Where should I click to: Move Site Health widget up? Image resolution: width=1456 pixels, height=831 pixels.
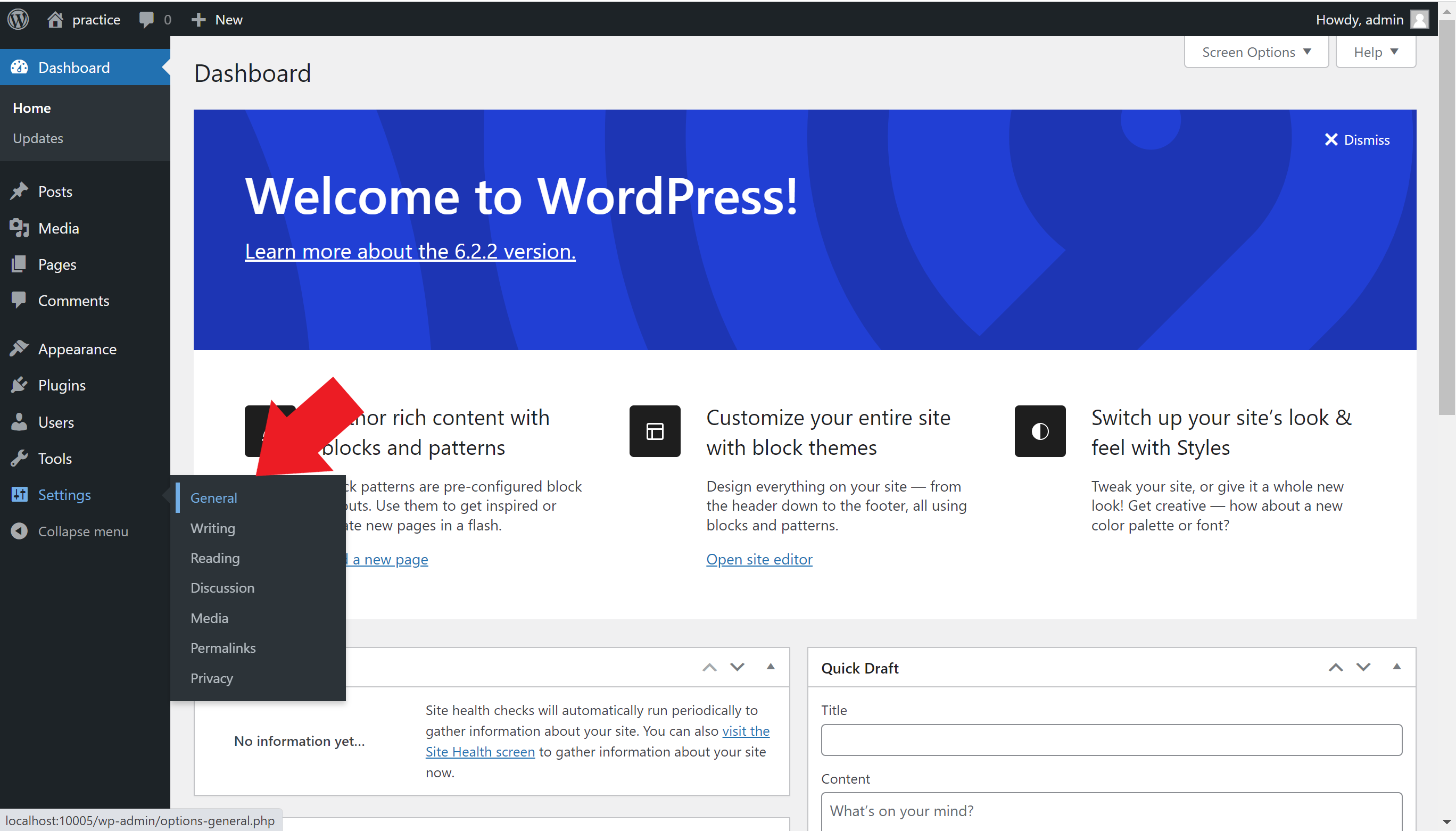(709, 667)
